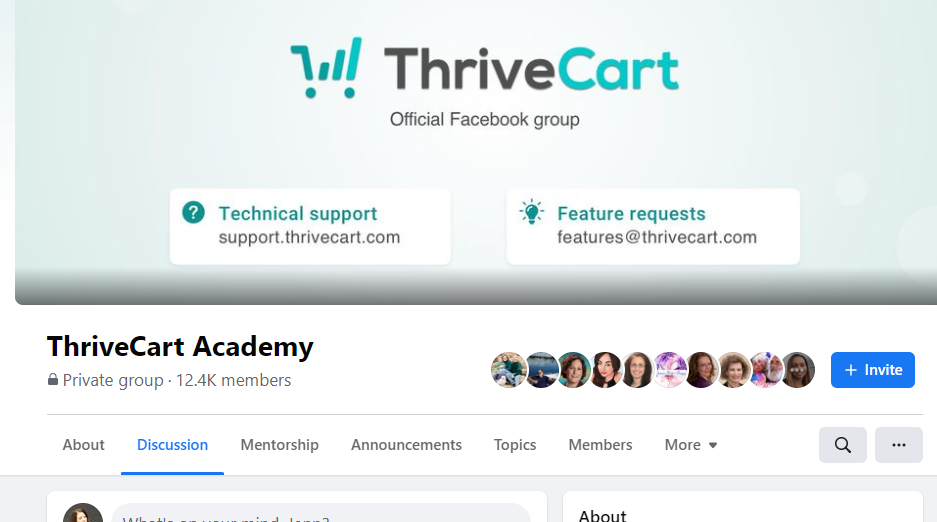This screenshot has width=937, height=522.
Task: Click the first member avatar in row
Action: point(509,370)
